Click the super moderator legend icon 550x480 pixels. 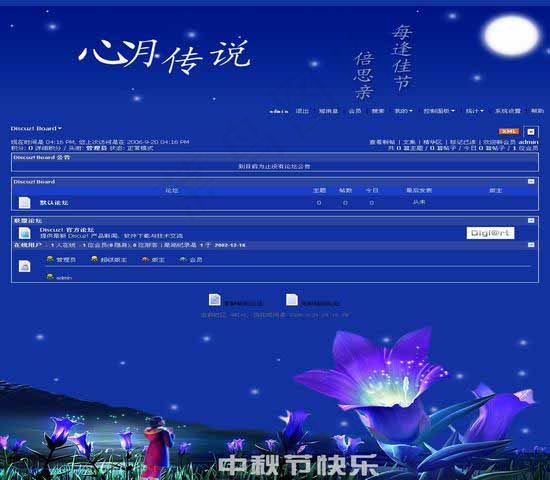click(x=94, y=259)
